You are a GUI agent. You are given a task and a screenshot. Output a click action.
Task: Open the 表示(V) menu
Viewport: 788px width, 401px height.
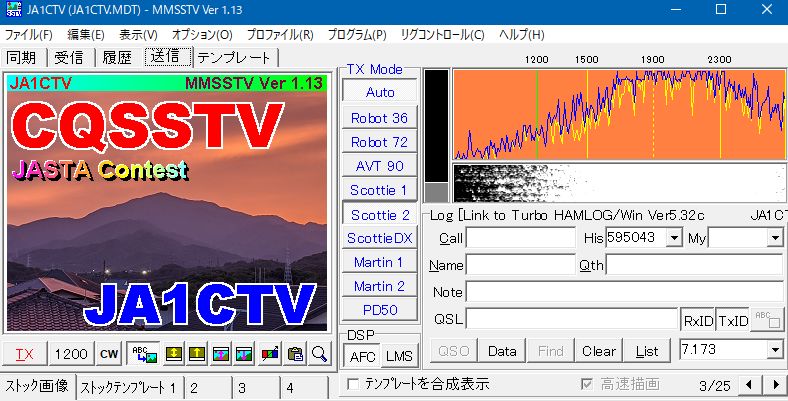click(x=138, y=35)
